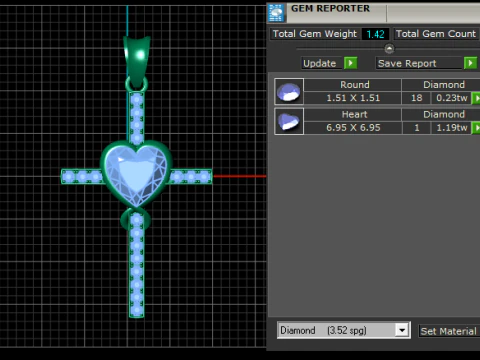Click the Total Gem Weight value 1.42

point(375,34)
